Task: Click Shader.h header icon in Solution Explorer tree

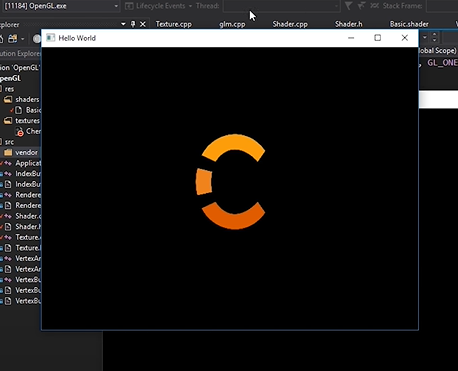Action: point(8,227)
